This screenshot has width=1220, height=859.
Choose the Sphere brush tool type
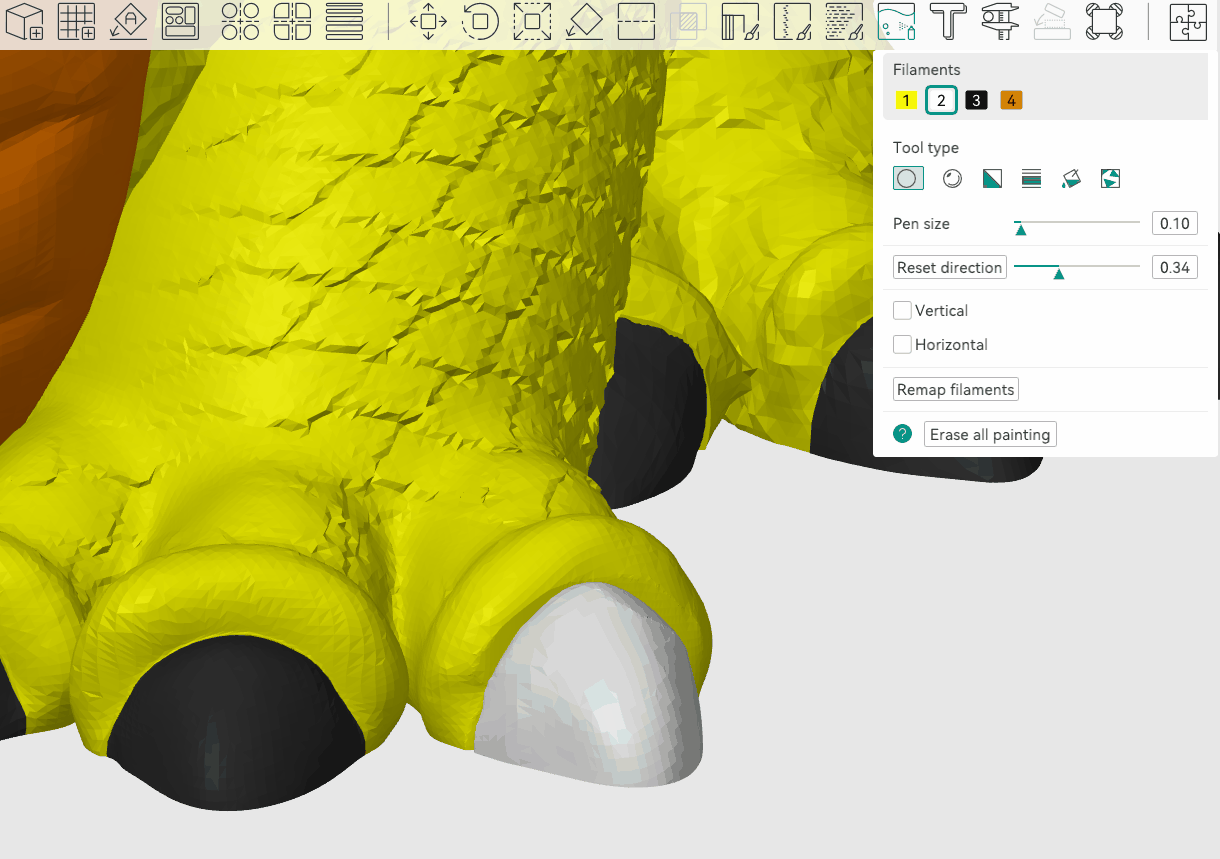point(953,179)
